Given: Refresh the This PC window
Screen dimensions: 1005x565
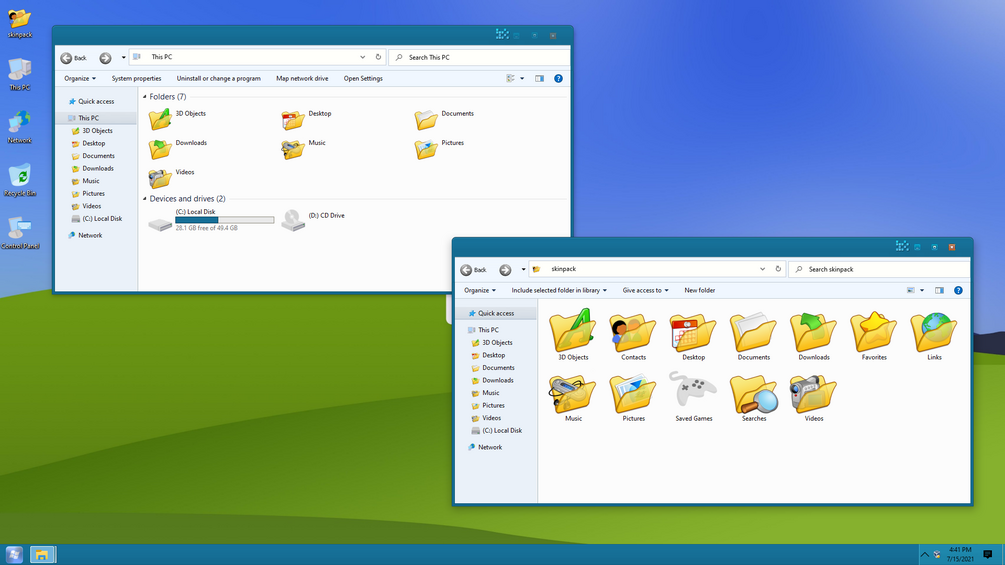Looking at the screenshot, I should pyautogui.click(x=378, y=57).
